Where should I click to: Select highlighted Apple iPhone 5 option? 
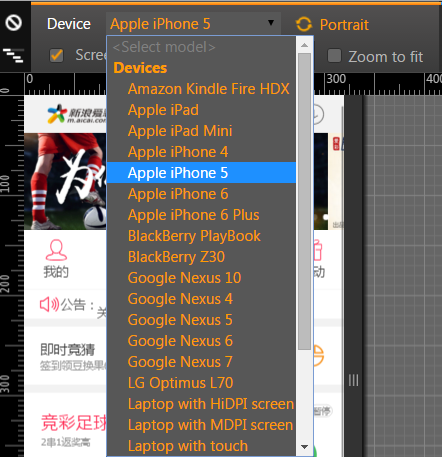pos(201,173)
